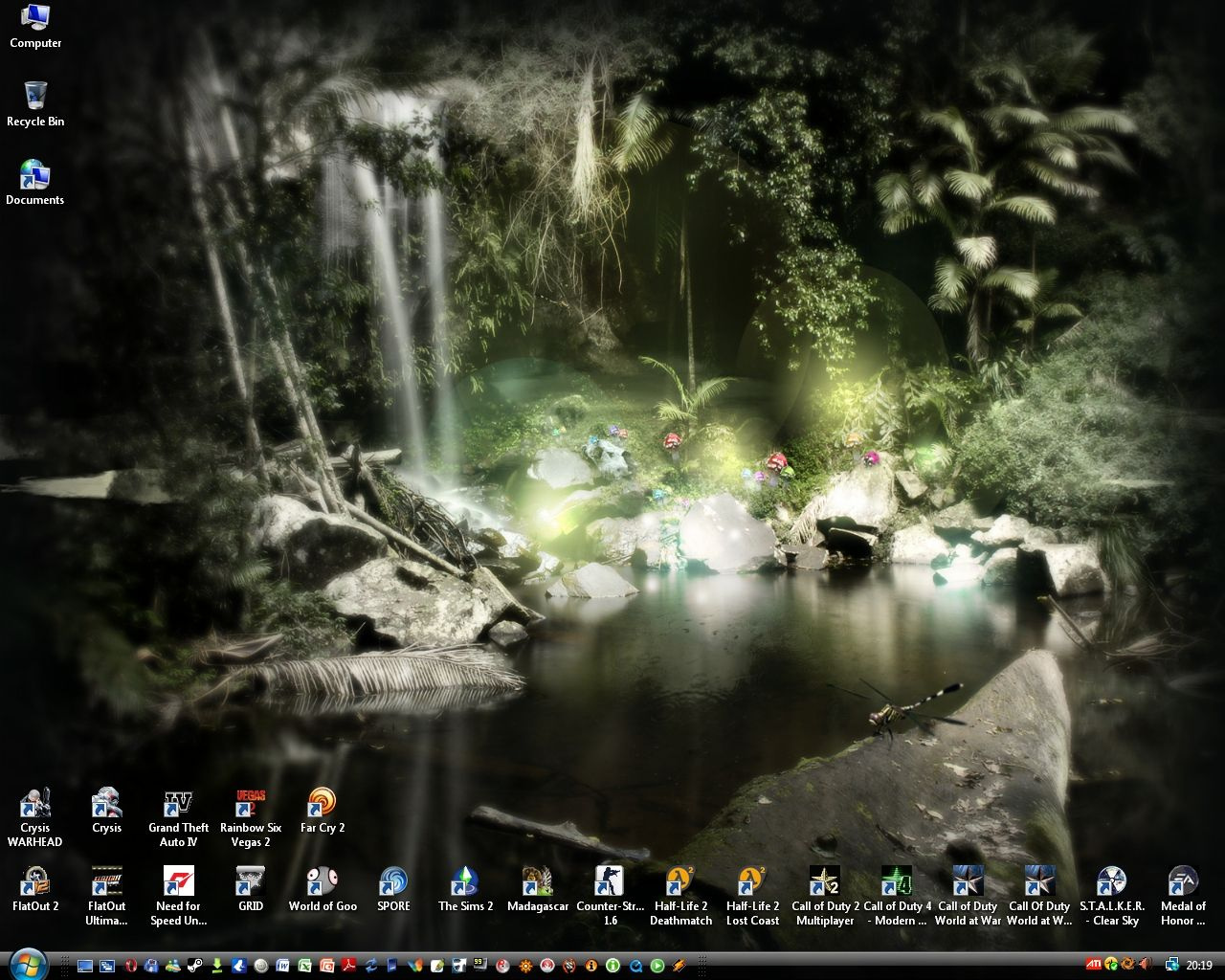Open the ATI tray icon
Image resolution: width=1225 pixels, height=980 pixels.
click(x=1094, y=965)
